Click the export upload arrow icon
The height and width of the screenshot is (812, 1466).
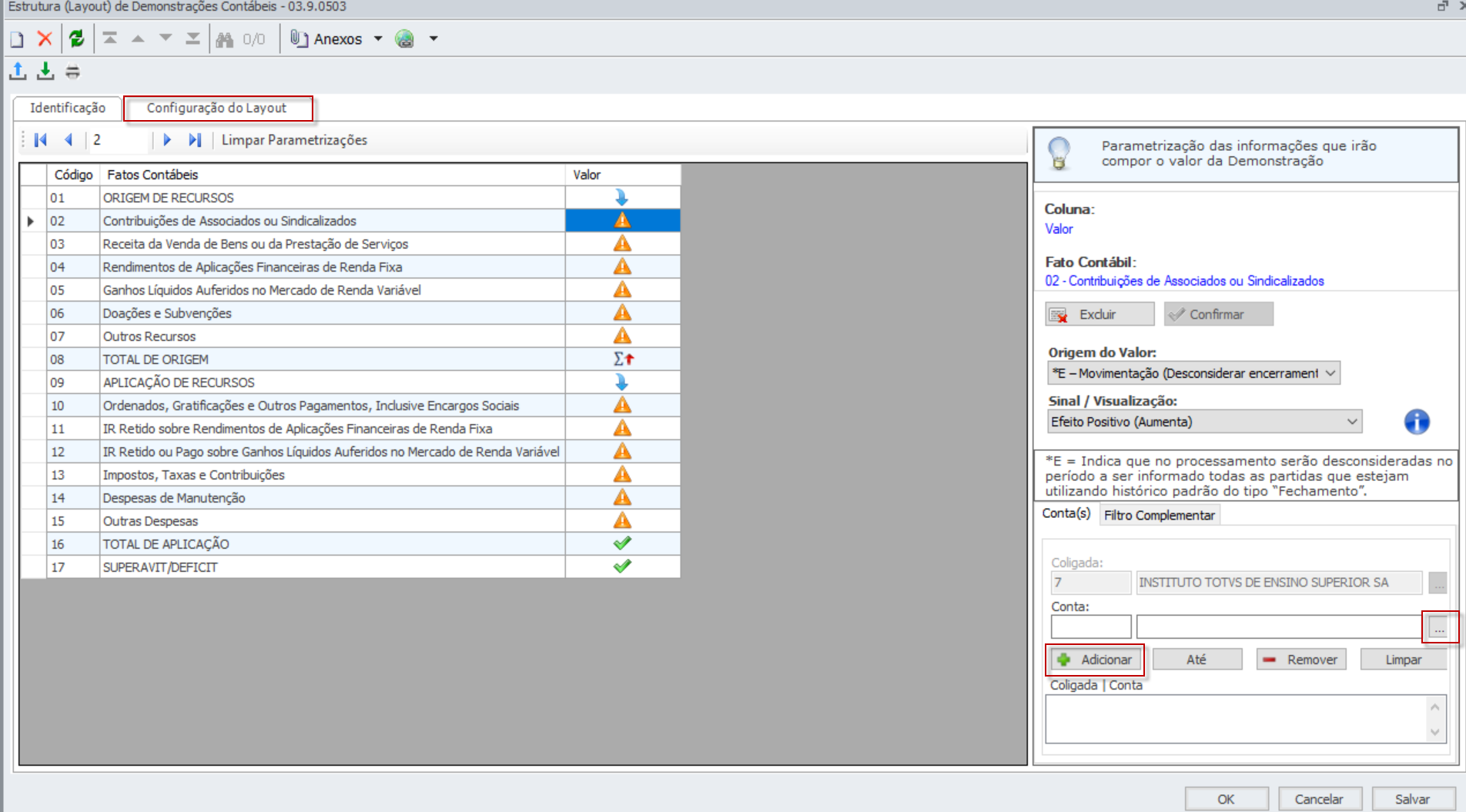pos(18,72)
